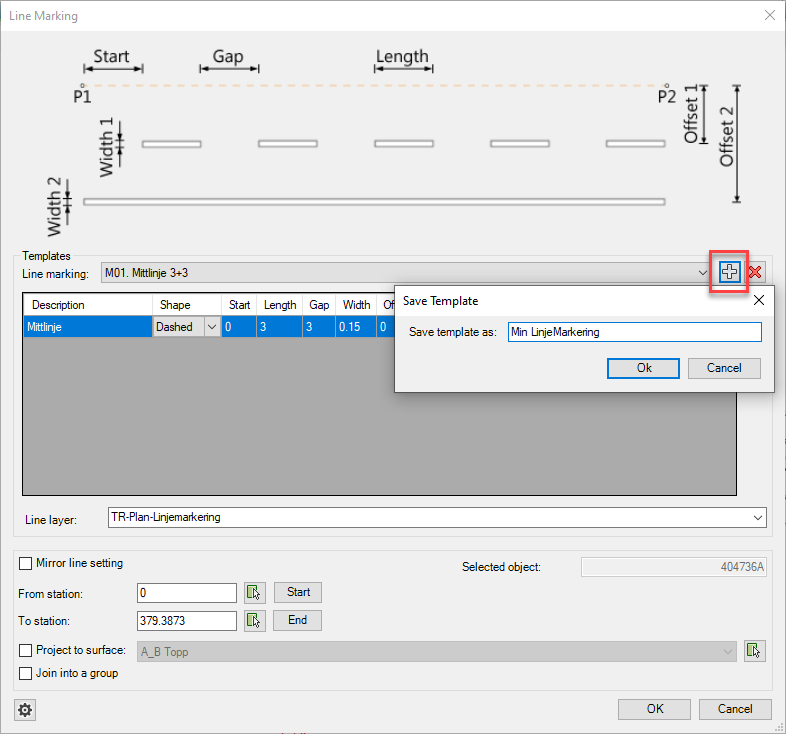Image resolution: width=786 pixels, height=734 pixels.
Task: Click the red delete template icon
Action: (755, 272)
